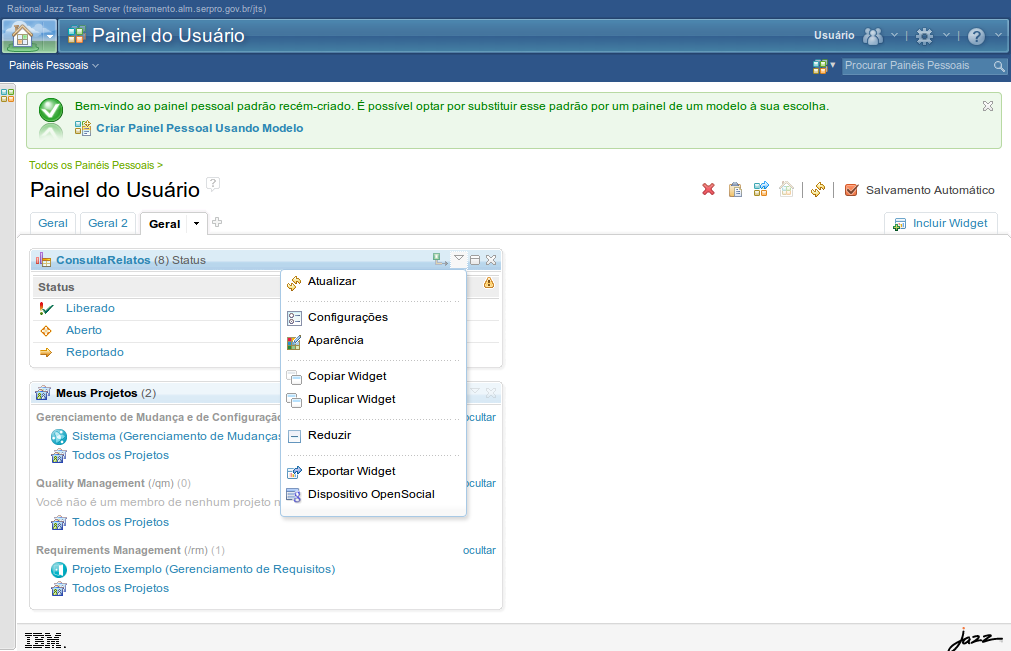This screenshot has height=651, width=1011.
Task: Minimize the ConsultaRelatos widget
Action: 475,260
